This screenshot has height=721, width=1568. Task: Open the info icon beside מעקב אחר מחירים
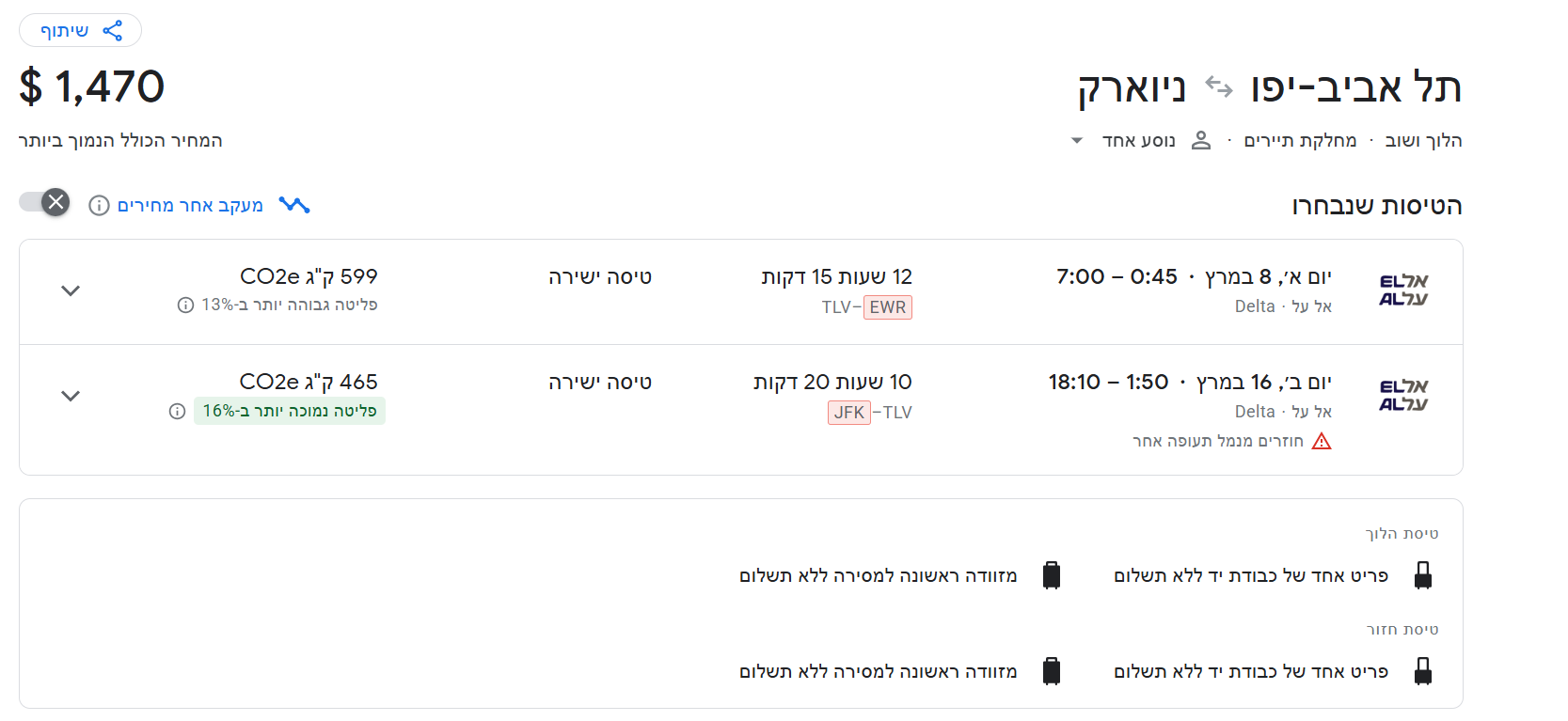coord(99,204)
